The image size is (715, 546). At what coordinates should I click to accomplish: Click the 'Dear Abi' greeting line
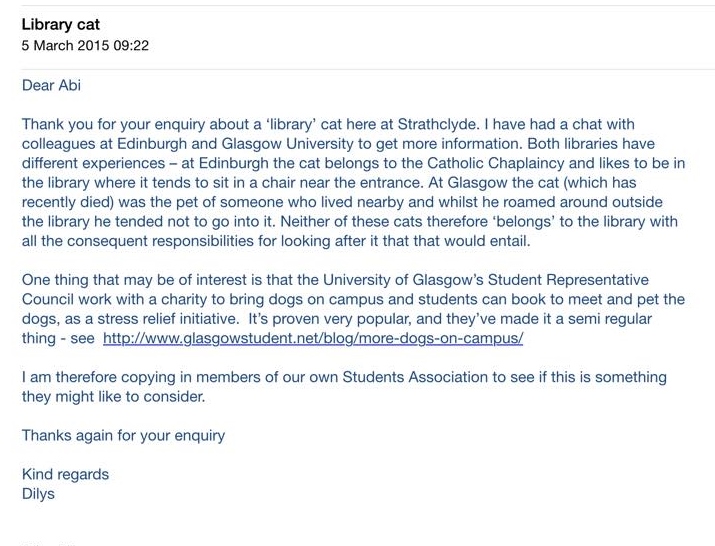(52, 85)
